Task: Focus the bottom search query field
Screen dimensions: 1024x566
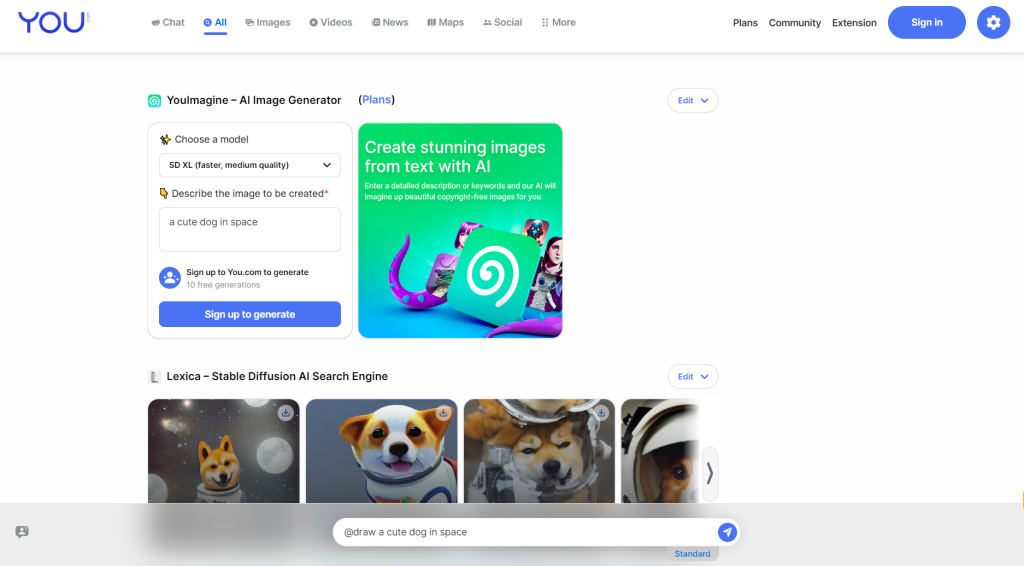Action: point(526,532)
